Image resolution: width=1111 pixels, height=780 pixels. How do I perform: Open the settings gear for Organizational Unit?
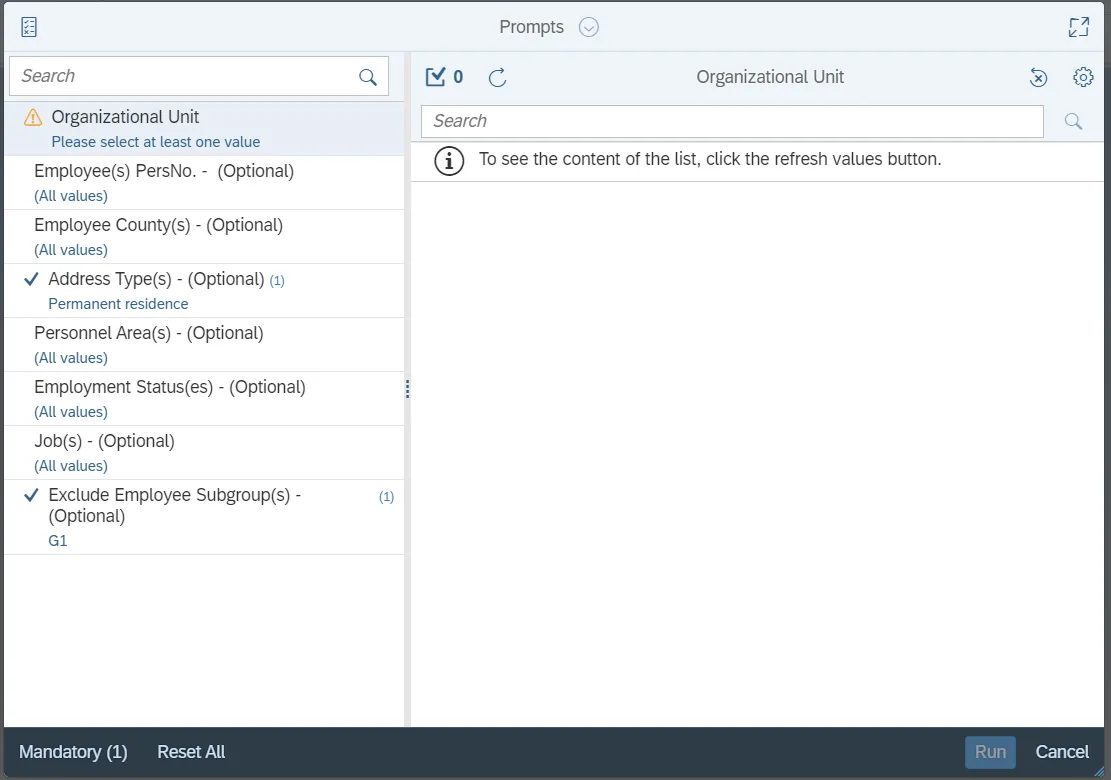point(1083,77)
